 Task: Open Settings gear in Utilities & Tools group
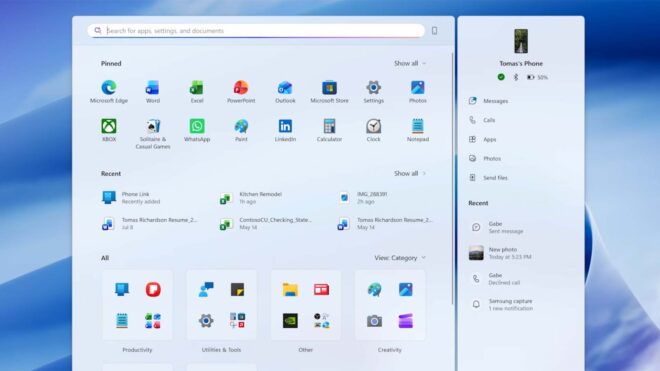click(206, 321)
